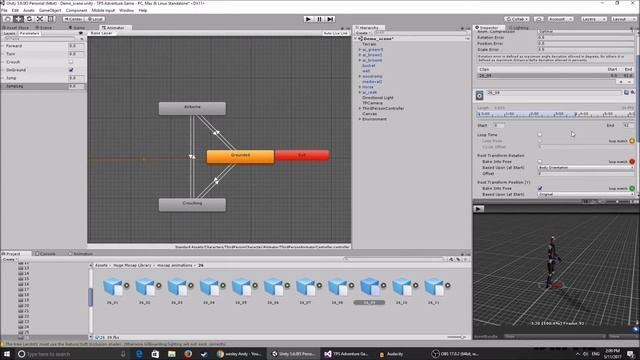Adjust the Project asset icon size slider
The height and width of the screenshot is (360, 640).
point(457,338)
